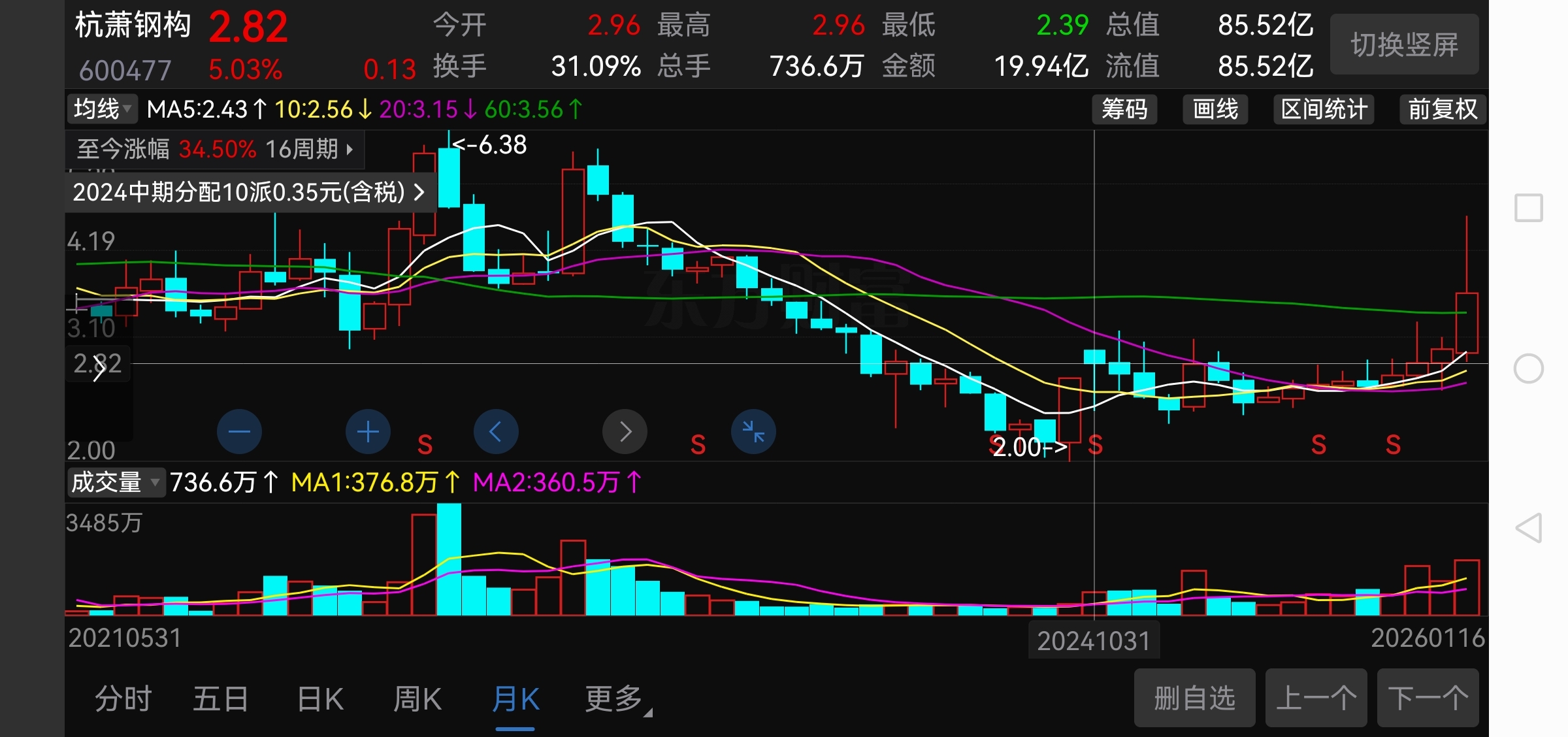Expand the 至今涨幅 16周期 info
Screen dimensions: 1568x737
(x=215, y=150)
